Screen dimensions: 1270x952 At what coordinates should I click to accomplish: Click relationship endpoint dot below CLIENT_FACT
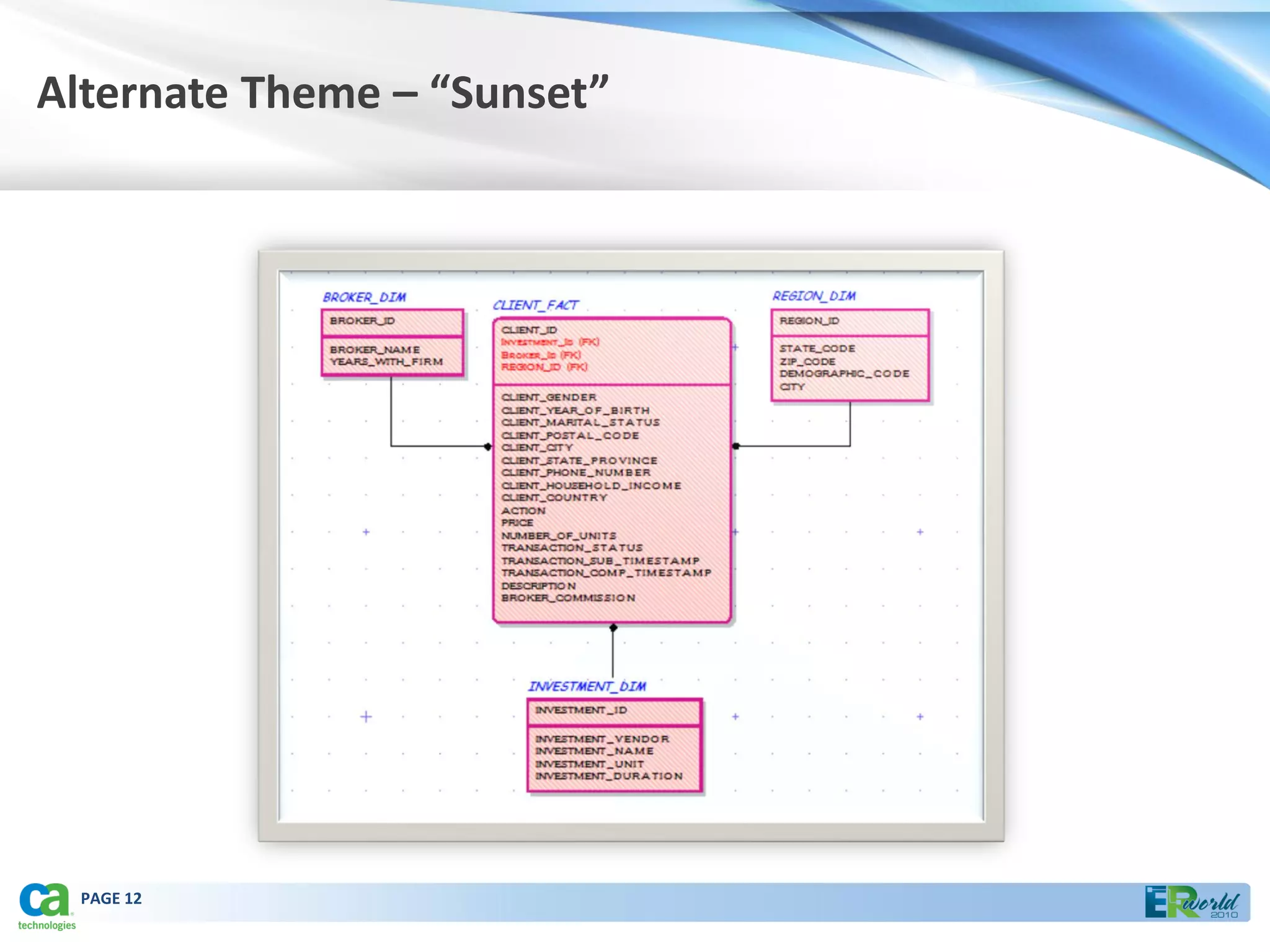(613, 628)
